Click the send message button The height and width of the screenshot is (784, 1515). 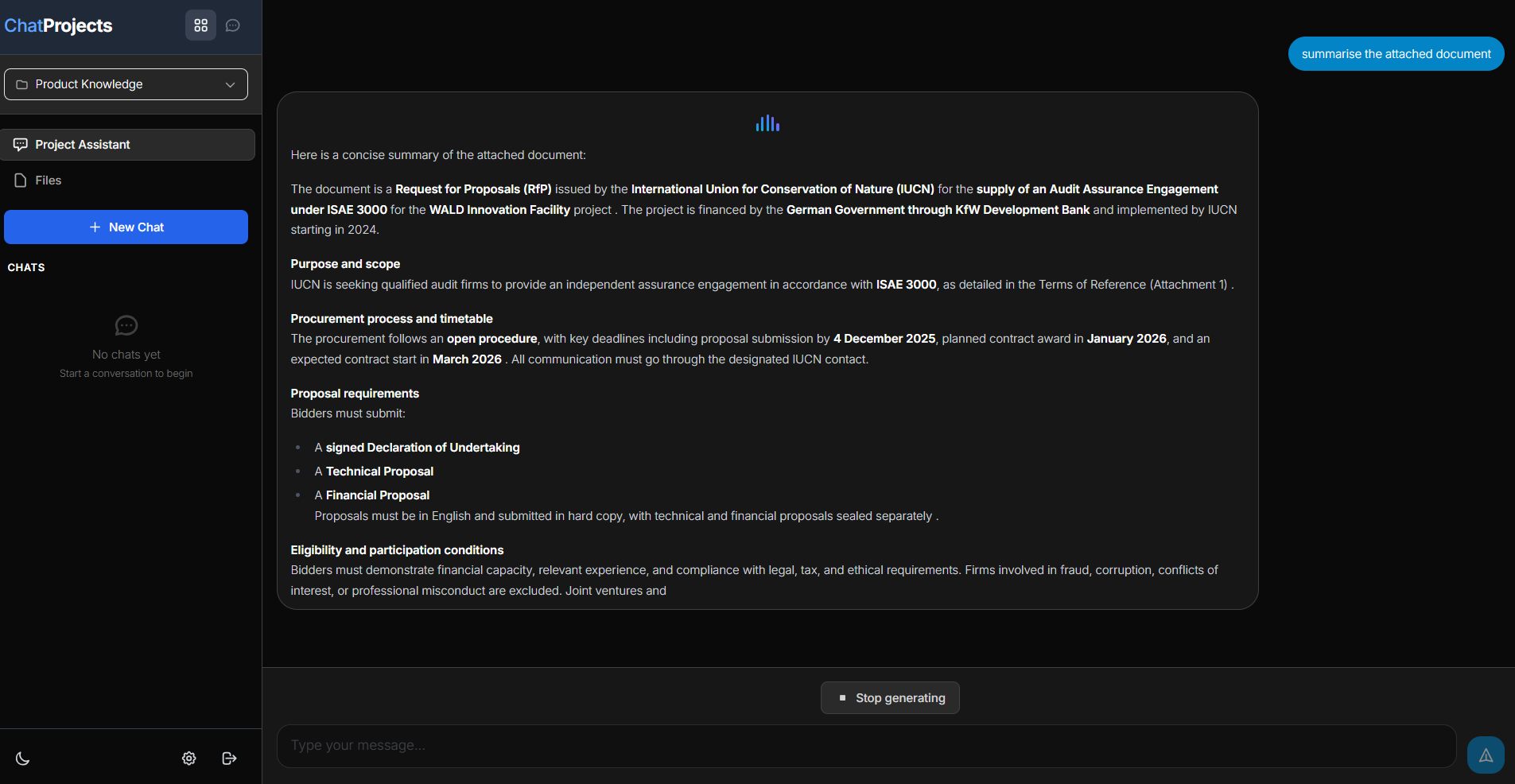click(1486, 755)
